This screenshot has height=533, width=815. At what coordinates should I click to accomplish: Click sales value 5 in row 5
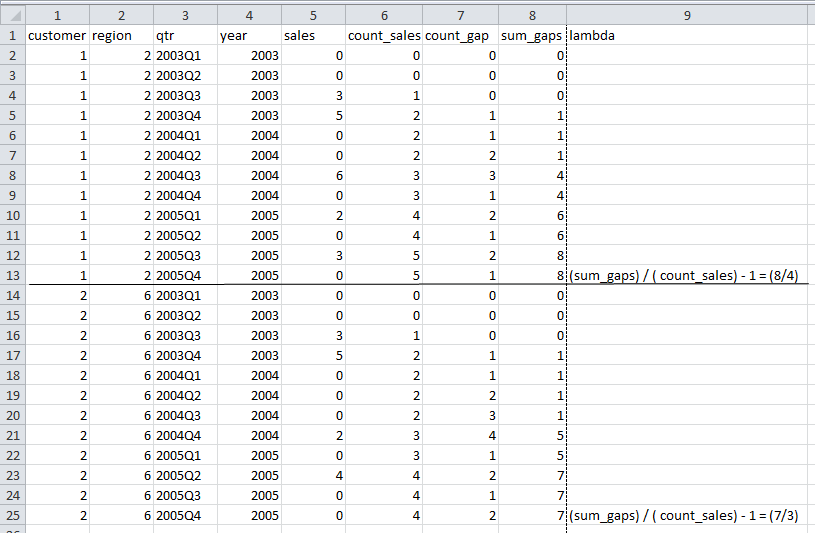tap(313, 115)
